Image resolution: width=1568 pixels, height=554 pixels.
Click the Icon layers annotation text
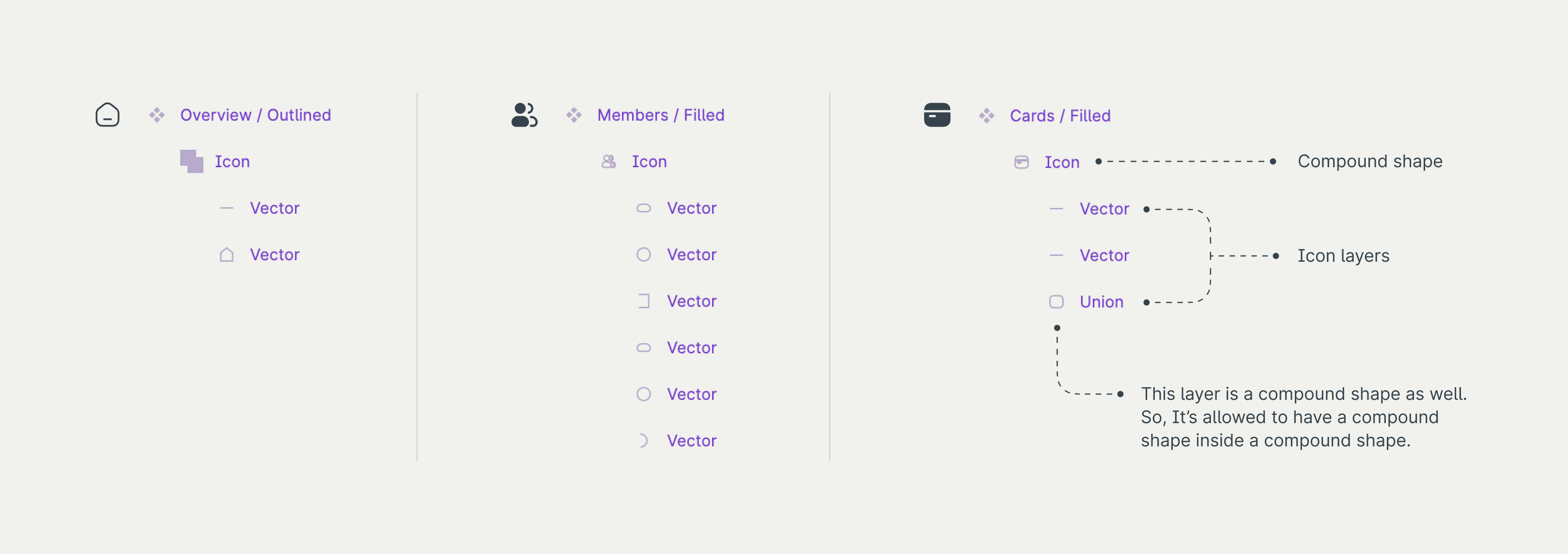point(1343,256)
